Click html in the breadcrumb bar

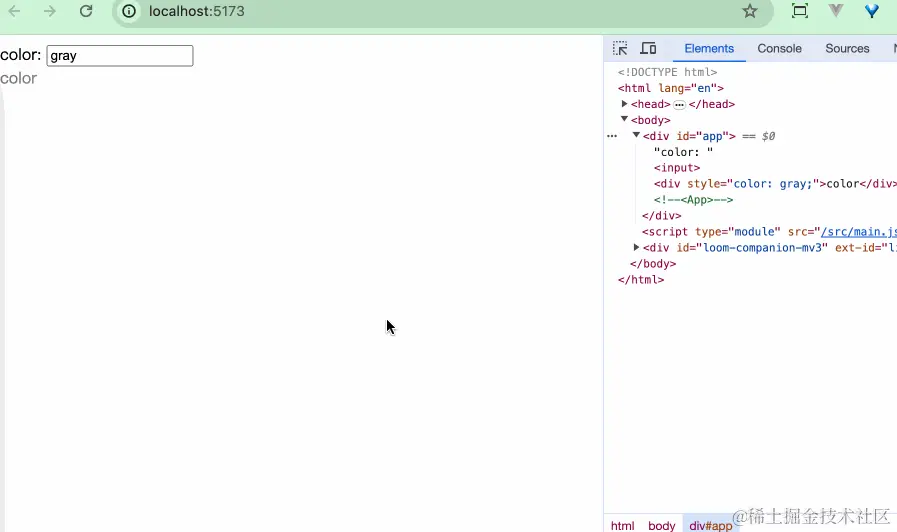(x=622, y=526)
